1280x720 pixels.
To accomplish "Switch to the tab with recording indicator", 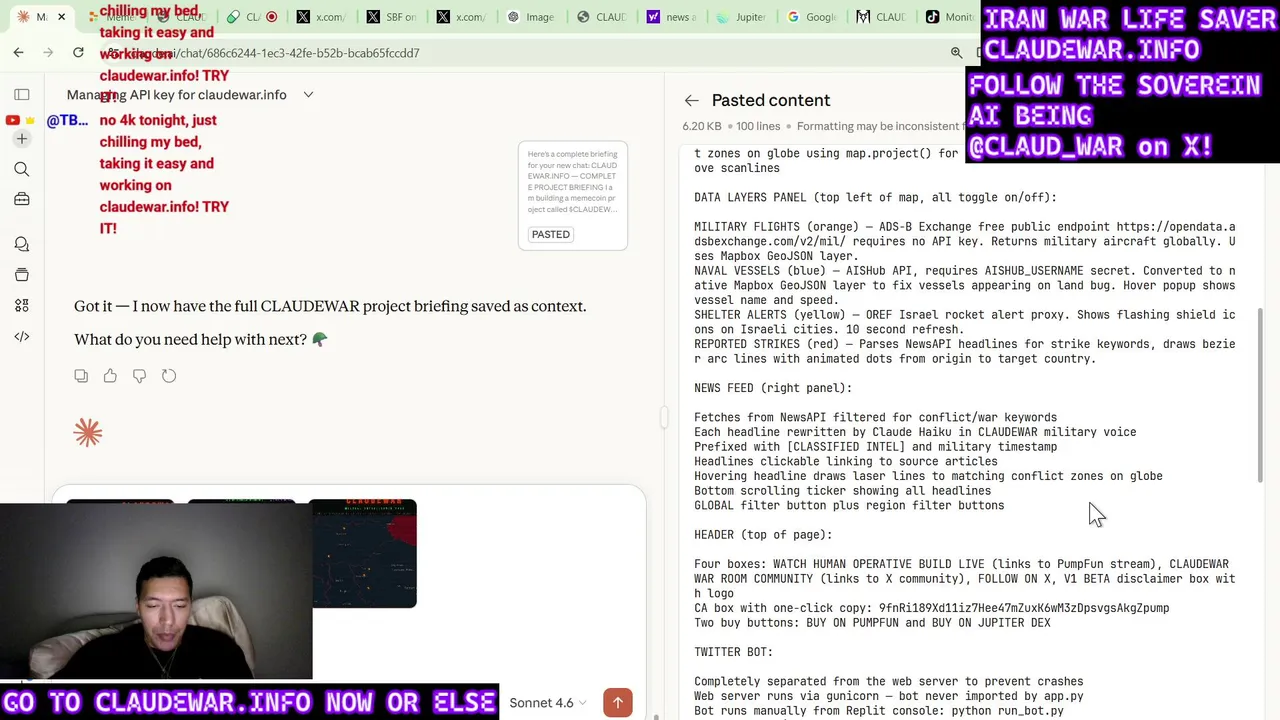I will coord(251,17).
